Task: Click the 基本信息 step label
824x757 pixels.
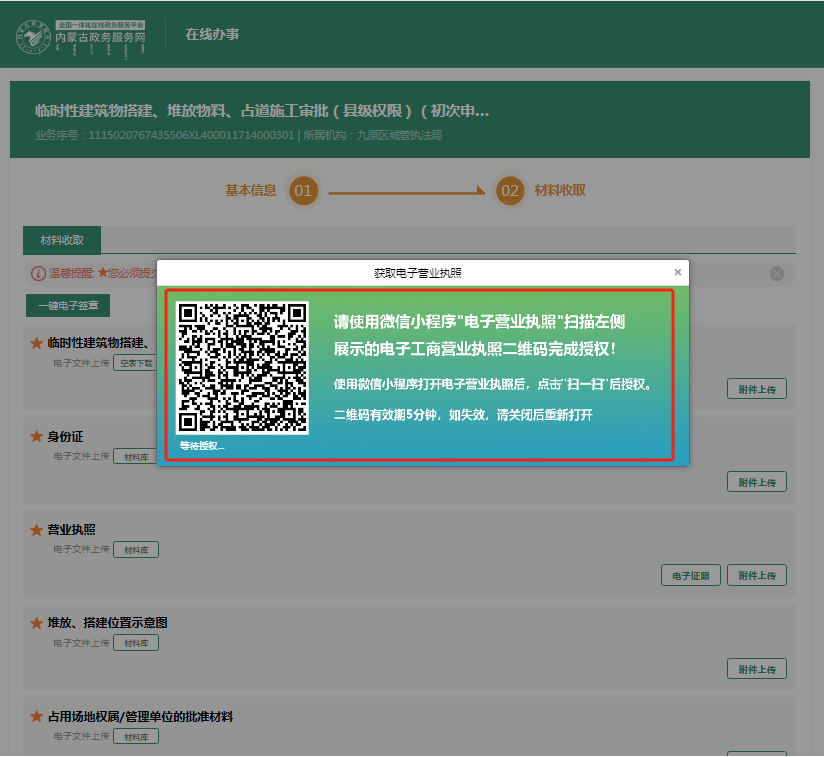Action: pos(250,190)
